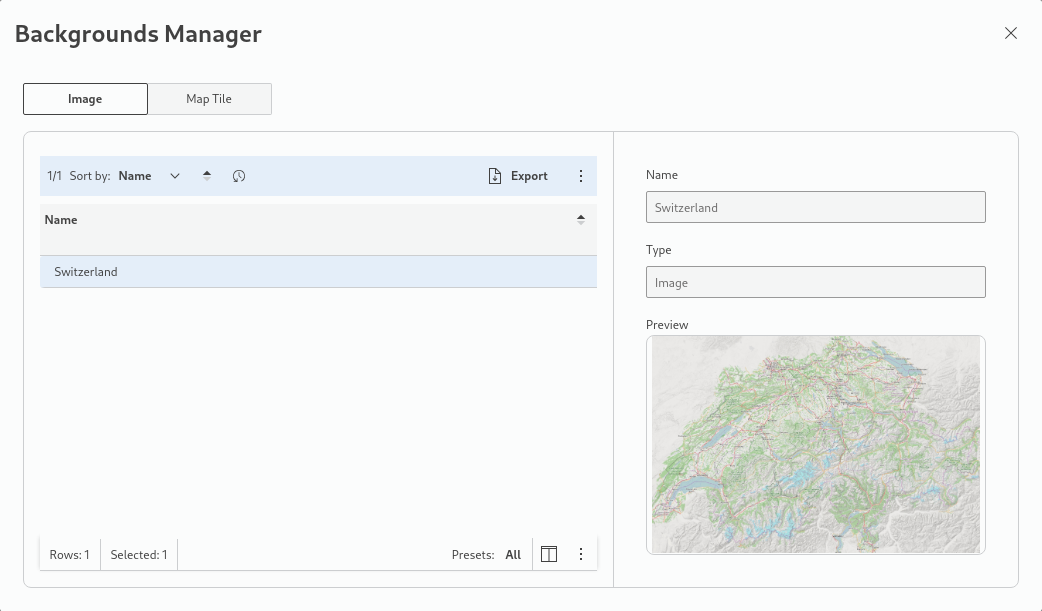Click the Switzerland map preview image
The height and width of the screenshot is (611, 1042).
coord(815,444)
